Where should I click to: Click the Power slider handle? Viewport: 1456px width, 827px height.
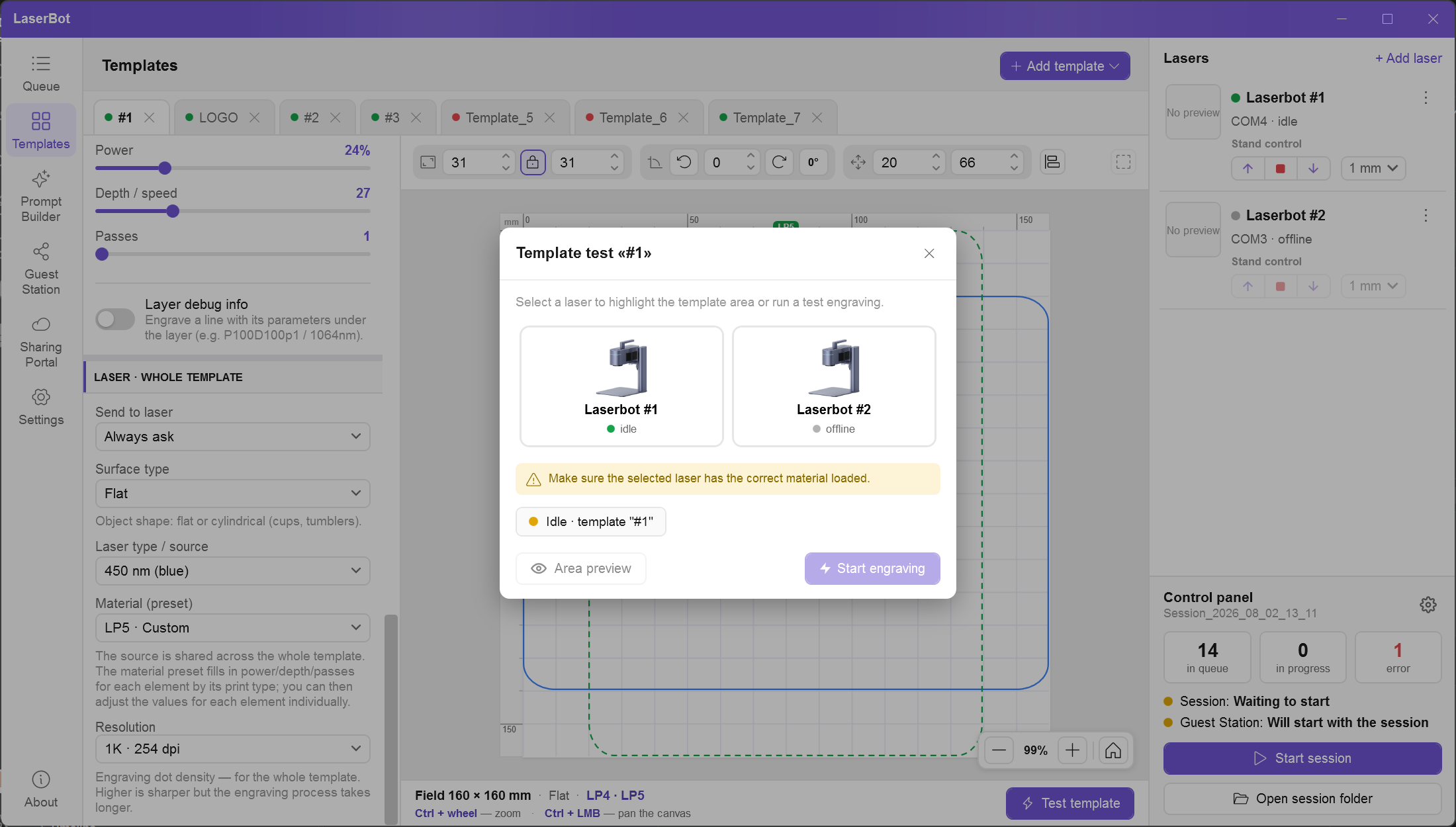tap(165, 168)
